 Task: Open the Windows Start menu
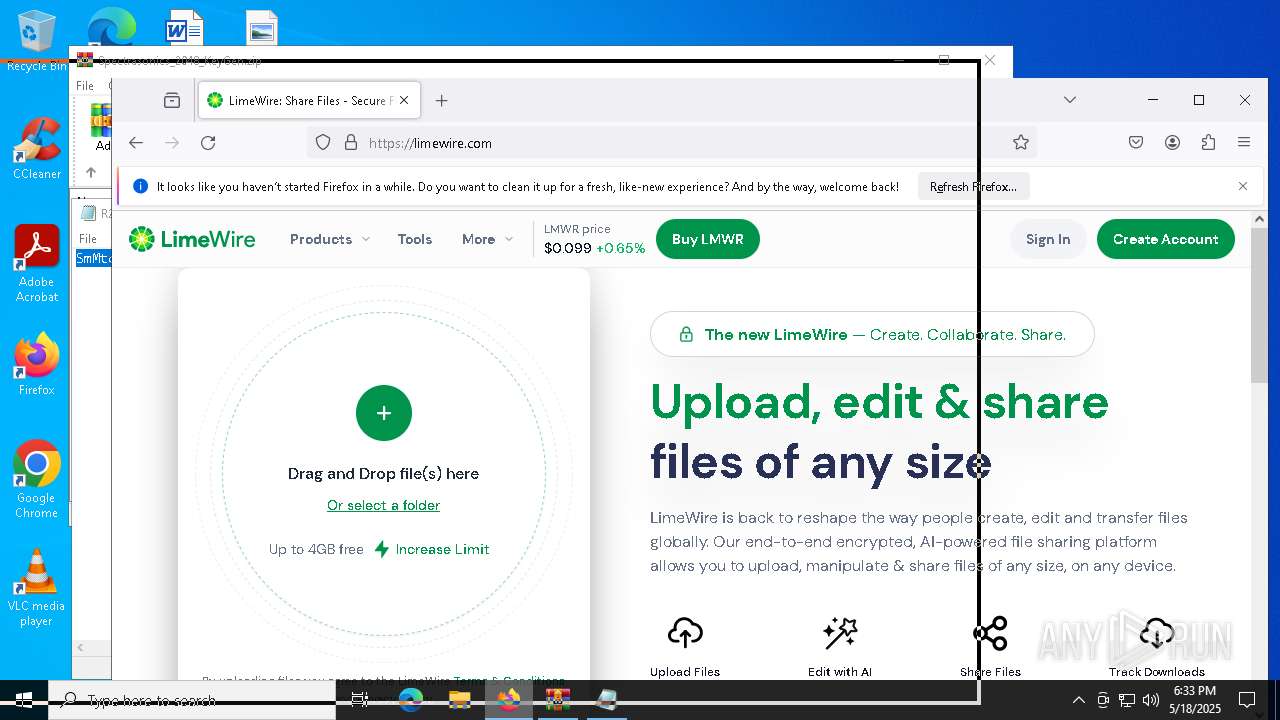click(24, 700)
